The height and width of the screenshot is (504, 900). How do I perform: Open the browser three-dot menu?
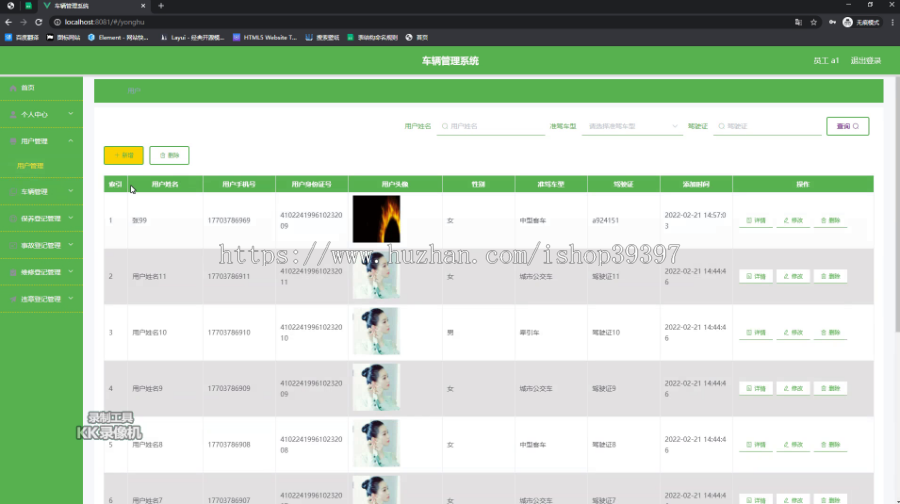[x=892, y=22]
